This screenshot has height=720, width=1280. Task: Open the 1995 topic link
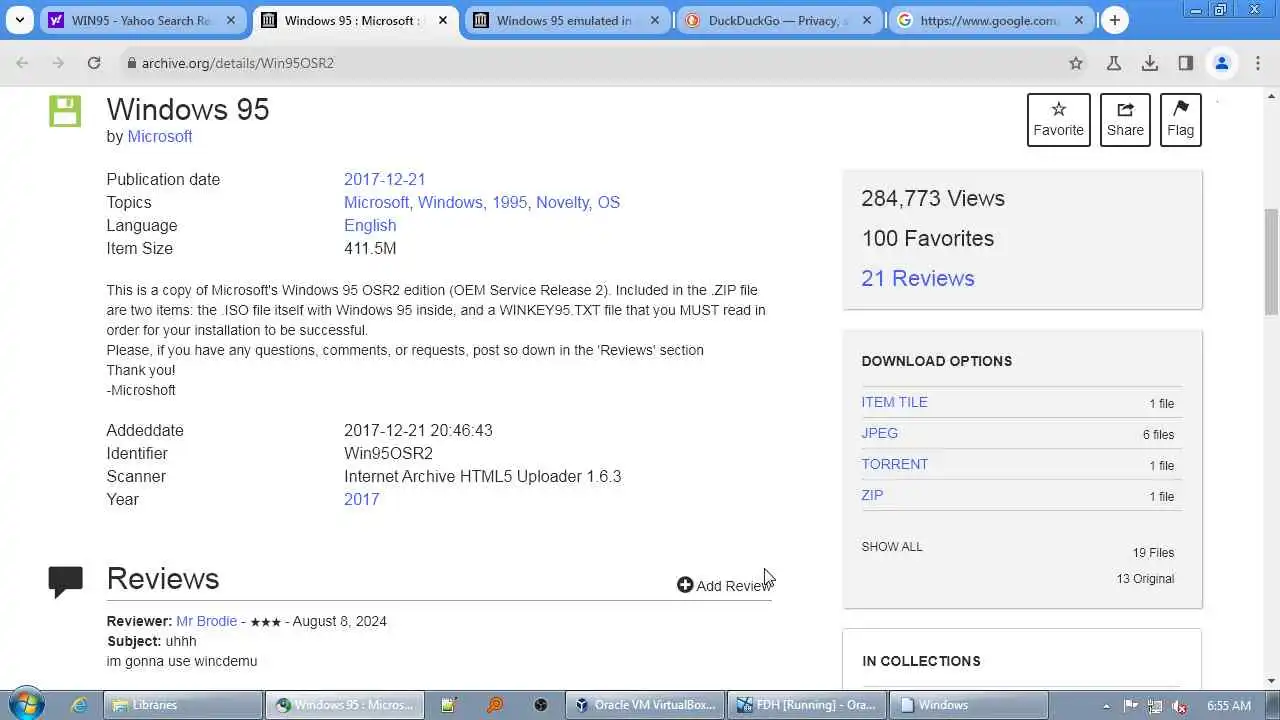[x=510, y=202]
